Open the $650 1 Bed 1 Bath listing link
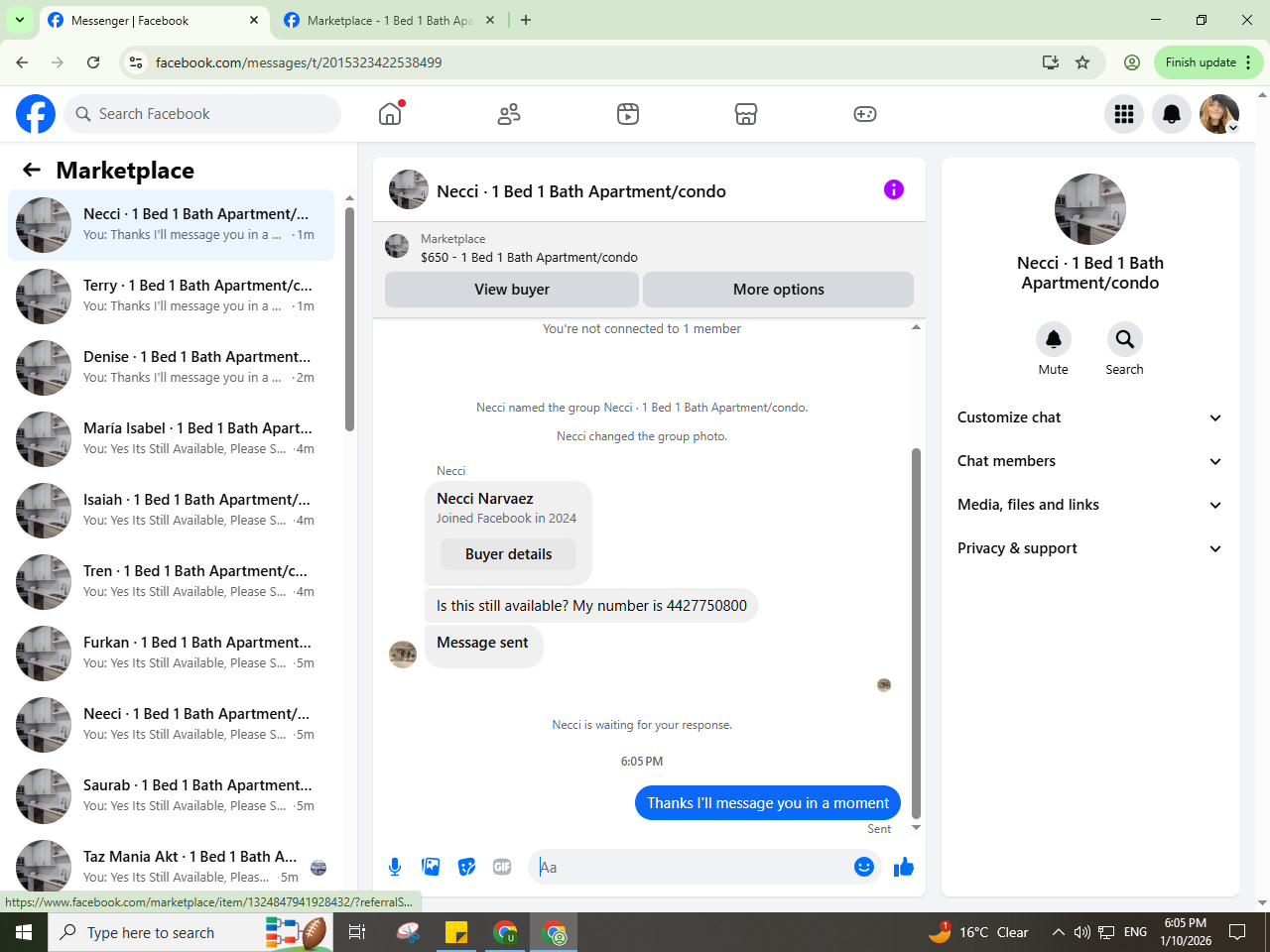This screenshot has width=1270, height=952. 529,257
